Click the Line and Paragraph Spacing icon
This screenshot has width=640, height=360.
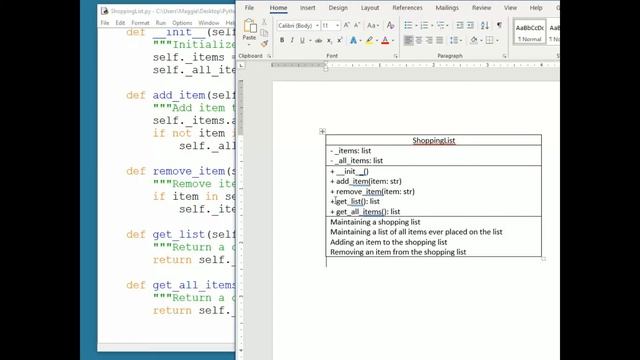(x=453, y=40)
